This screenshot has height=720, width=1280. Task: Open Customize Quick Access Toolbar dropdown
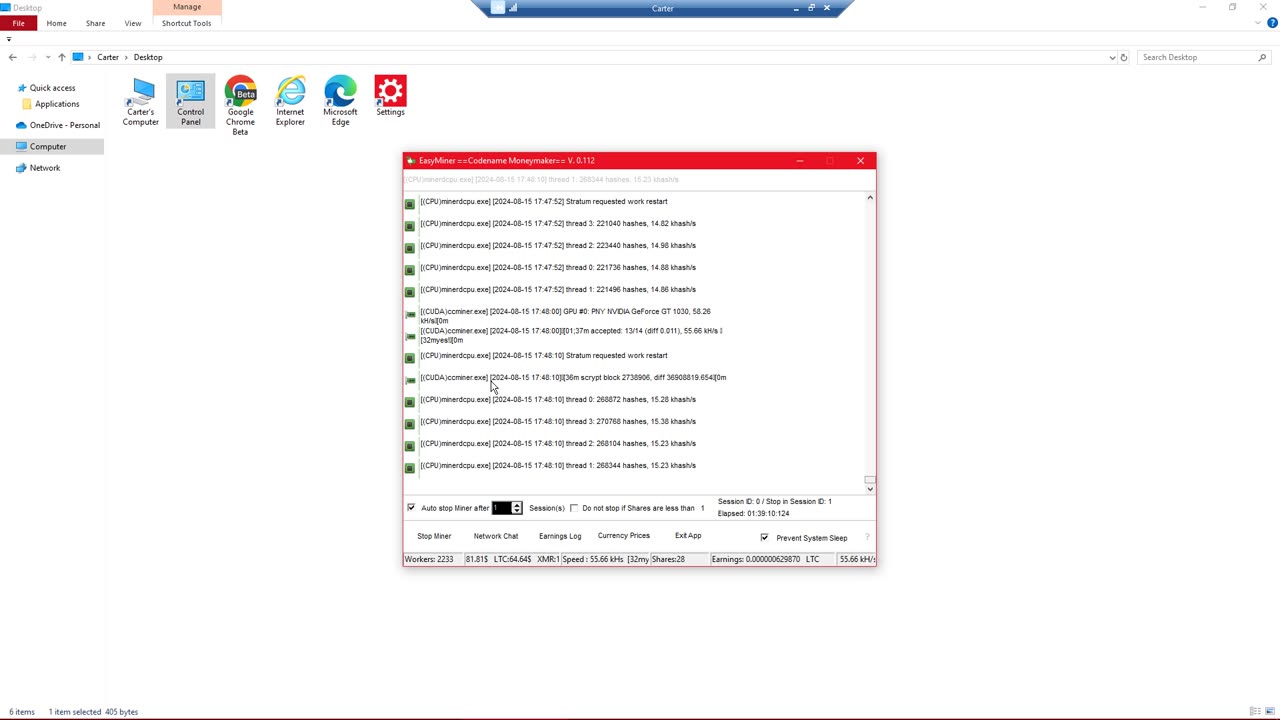9,39
